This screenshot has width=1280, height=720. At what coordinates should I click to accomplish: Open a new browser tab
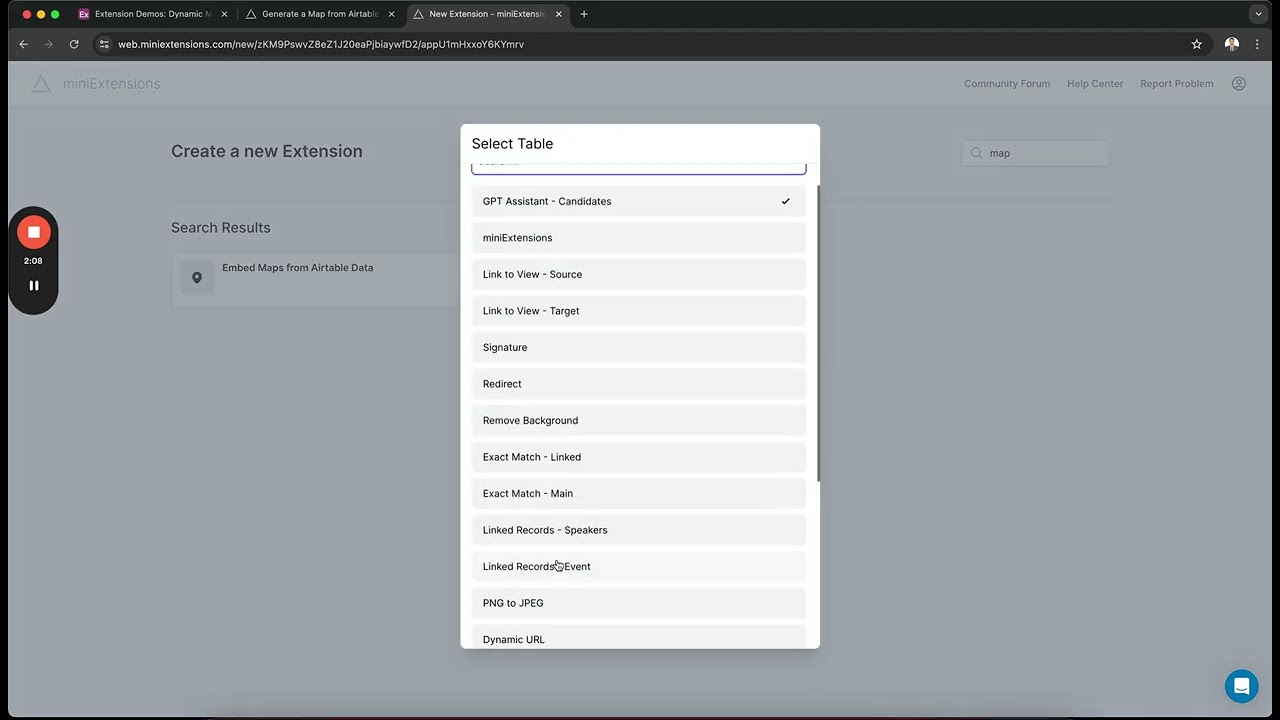coord(584,14)
